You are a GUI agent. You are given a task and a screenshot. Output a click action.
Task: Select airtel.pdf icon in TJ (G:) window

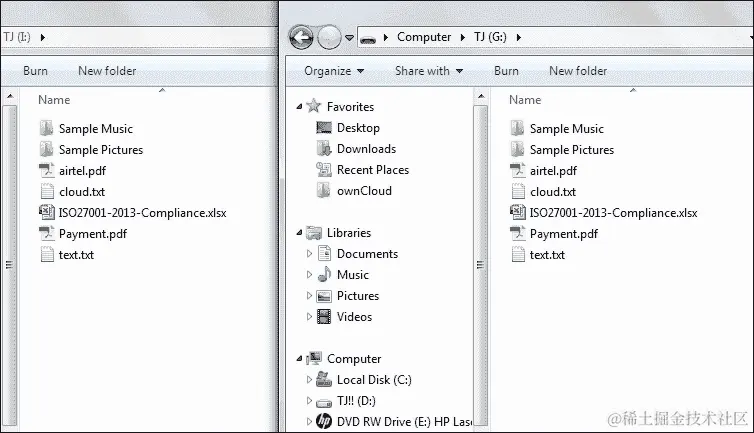tap(517, 170)
